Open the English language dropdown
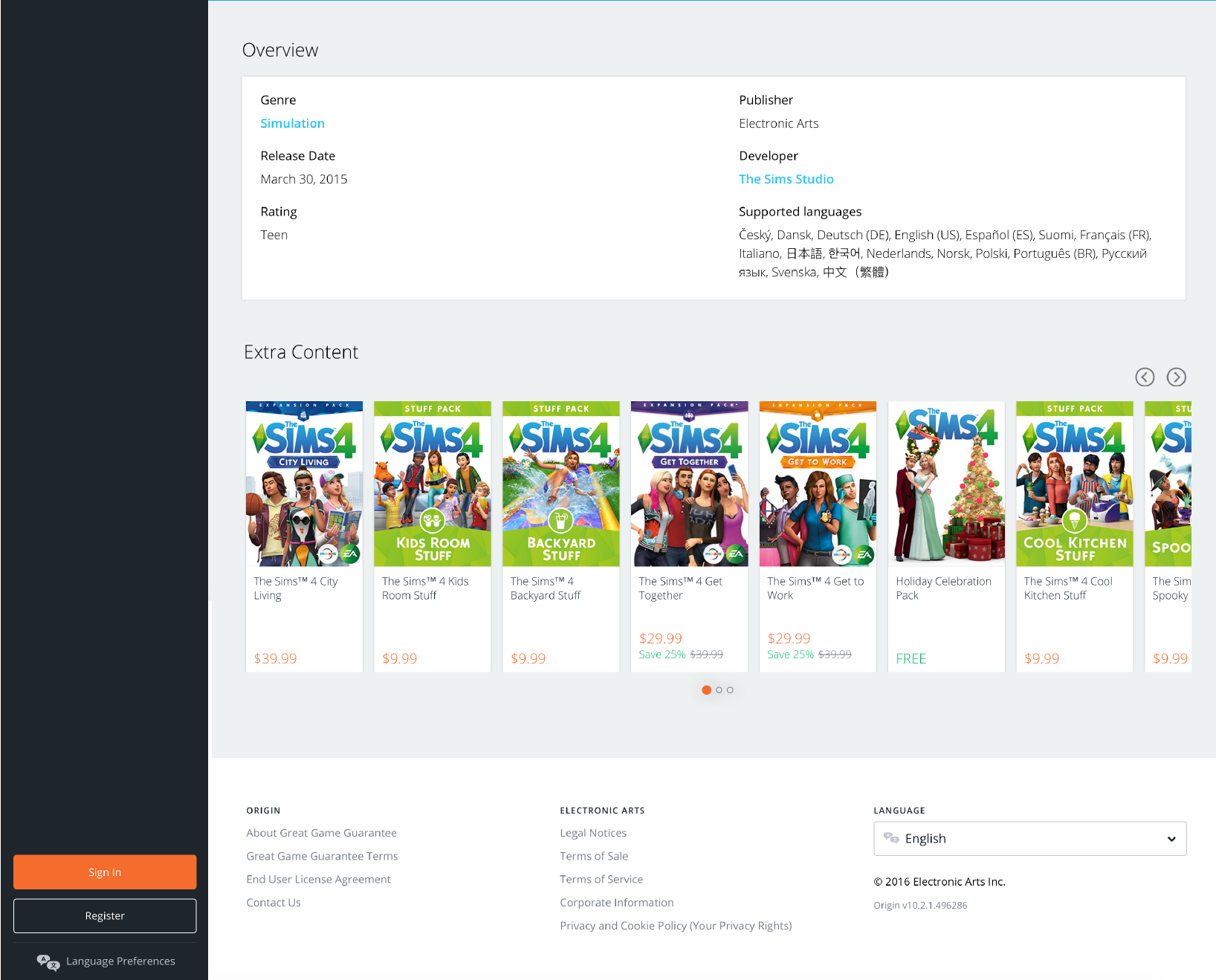This screenshot has height=980, width=1216. coord(1029,839)
